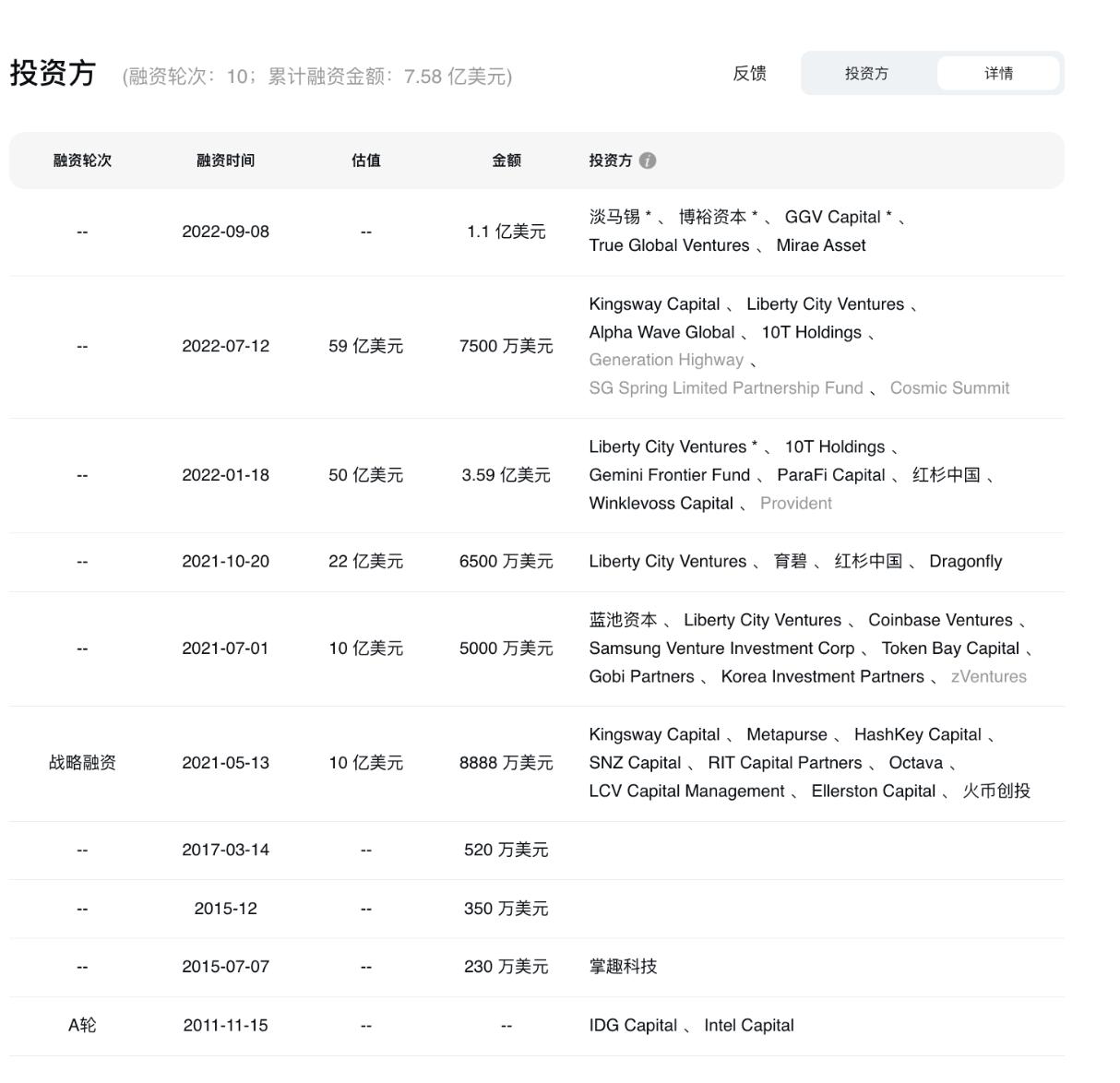Viewport: 1120px width, 1083px height.
Task: Open the 投资方 column info tooltip icon
Action: [x=647, y=160]
